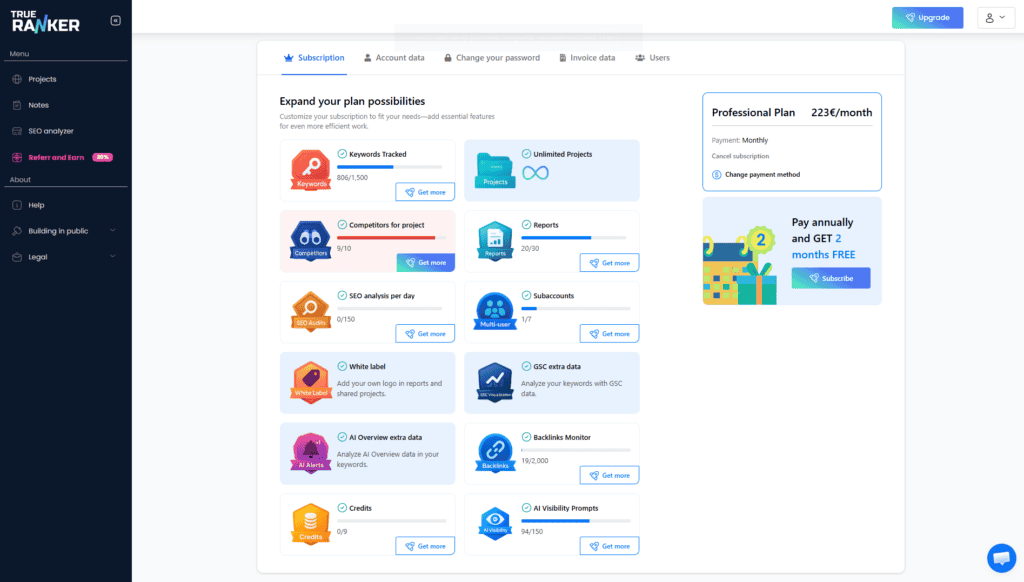Select the Keywords badge icon
The image size is (1024, 582).
[310, 172]
